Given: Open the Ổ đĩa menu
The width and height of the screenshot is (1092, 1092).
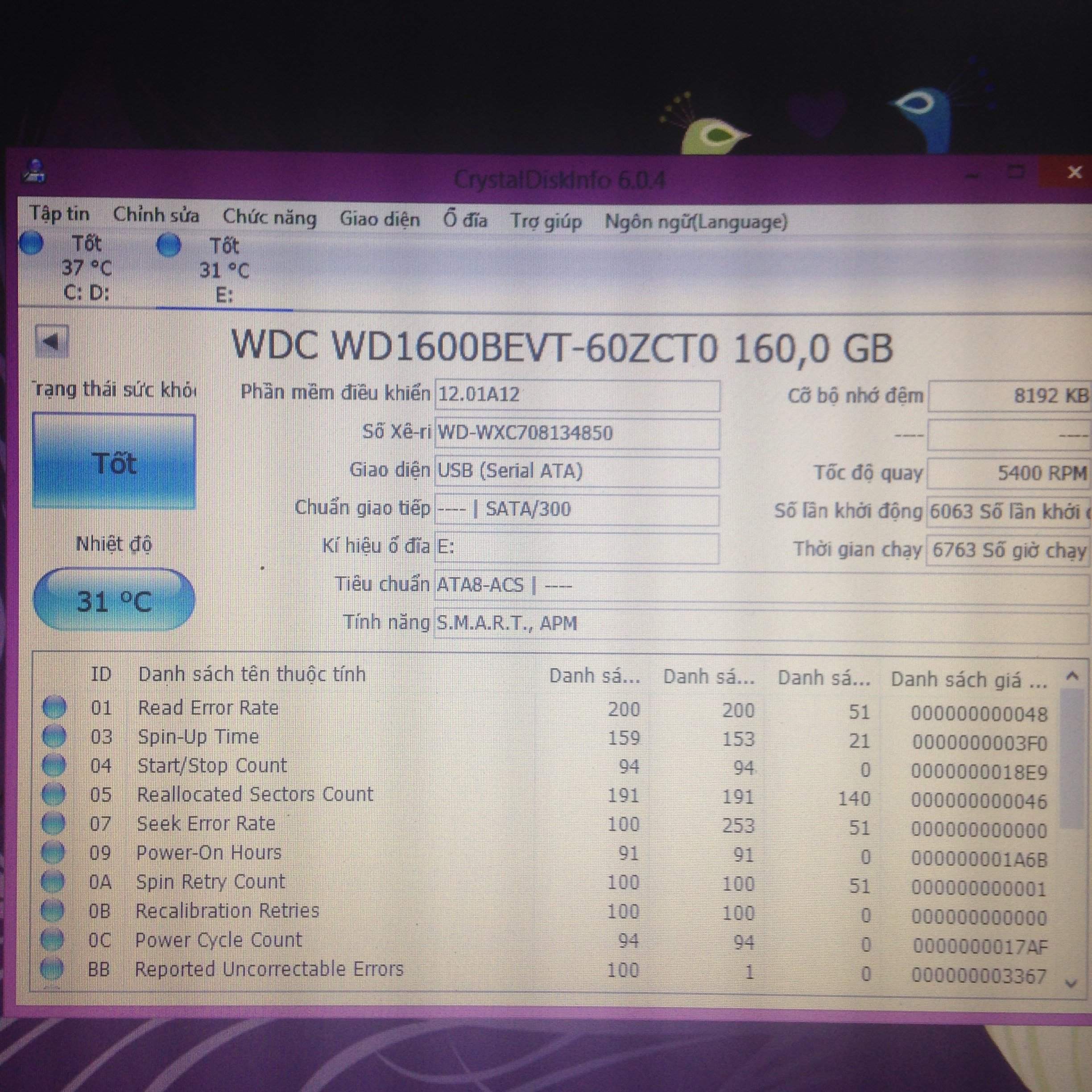Looking at the screenshot, I should point(465,219).
